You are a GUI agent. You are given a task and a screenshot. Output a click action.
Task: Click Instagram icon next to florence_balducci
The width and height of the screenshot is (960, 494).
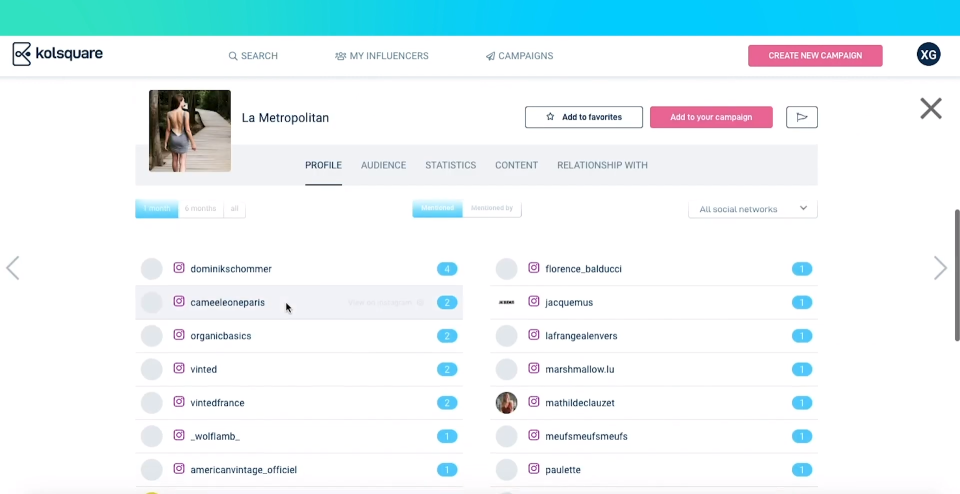pyautogui.click(x=534, y=268)
